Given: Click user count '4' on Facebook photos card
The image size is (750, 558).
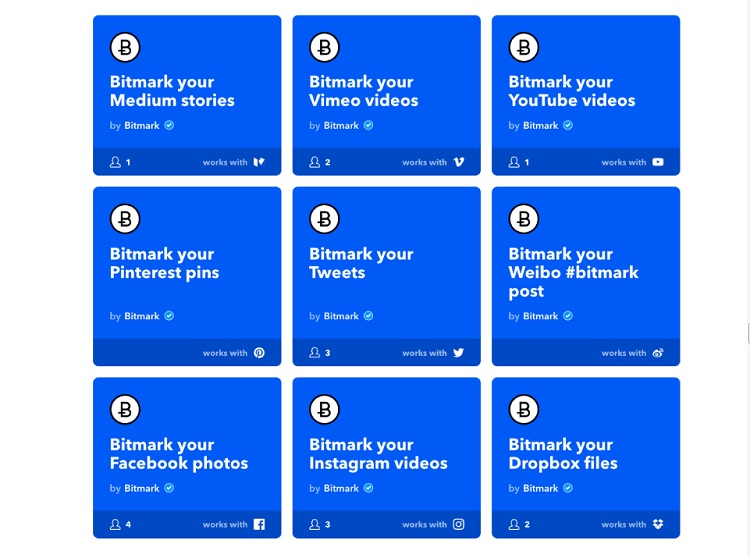Looking at the screenshot, I should [128, 525].
